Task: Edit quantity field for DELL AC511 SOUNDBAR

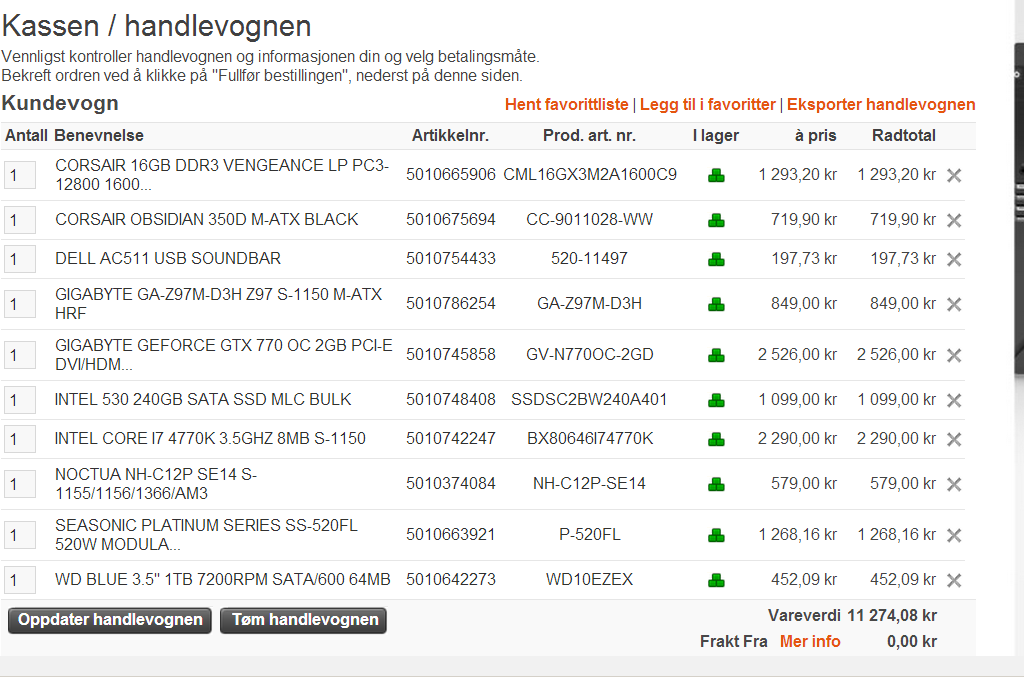Action: tap(20, 260)
